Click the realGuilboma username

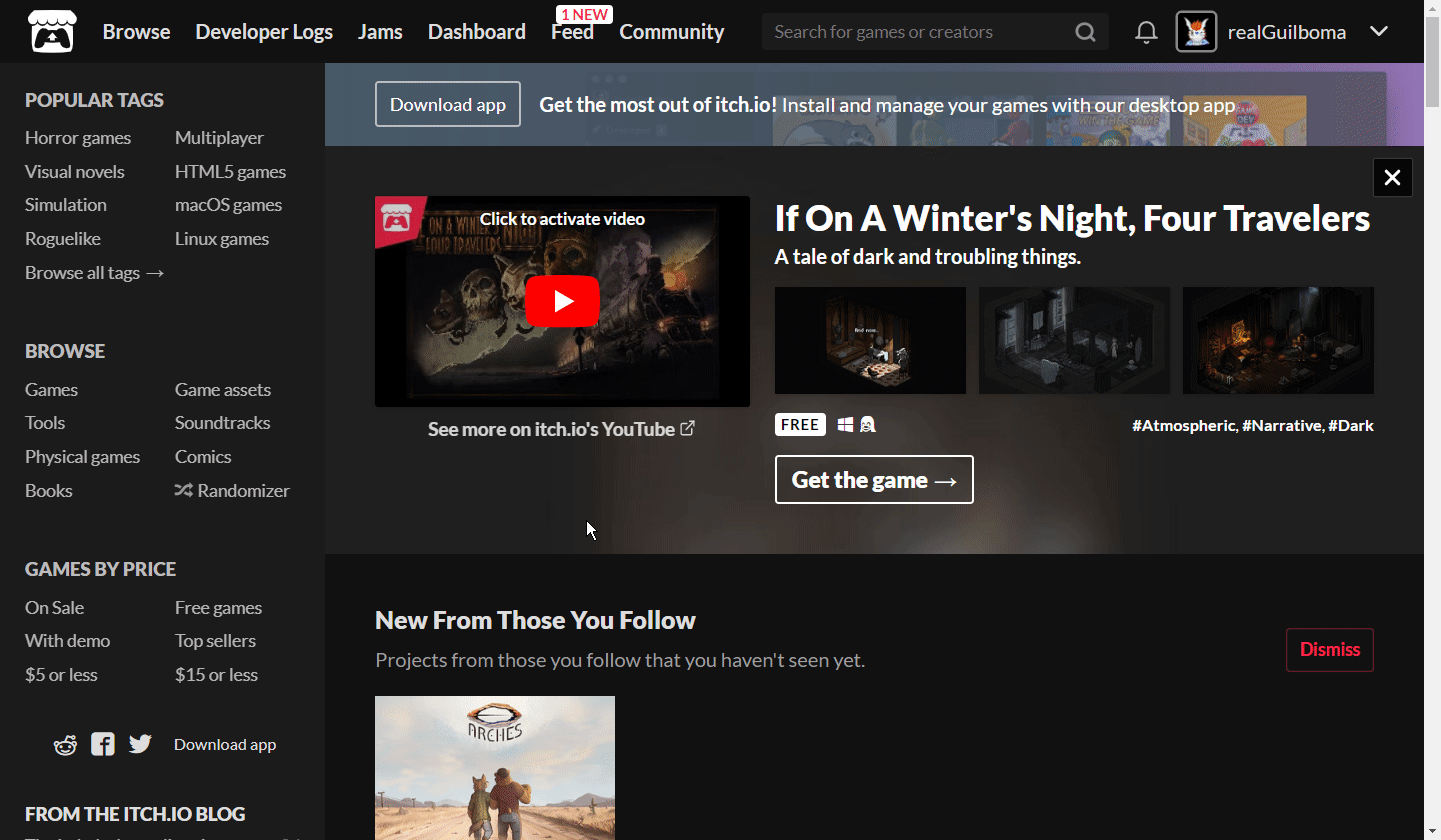1286,32
